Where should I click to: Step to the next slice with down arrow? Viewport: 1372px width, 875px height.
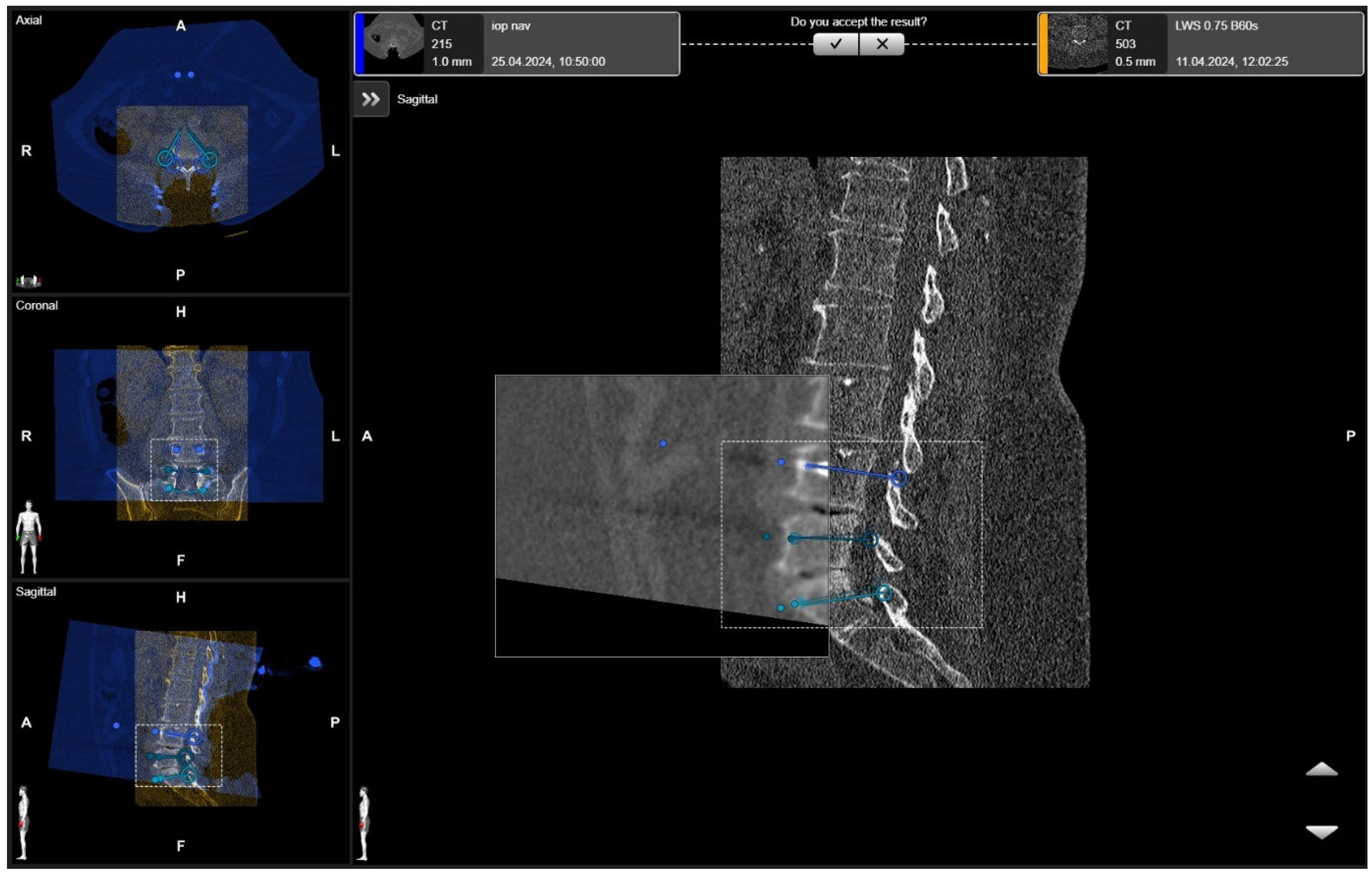pyautogui.click(x=1321, y=832)
